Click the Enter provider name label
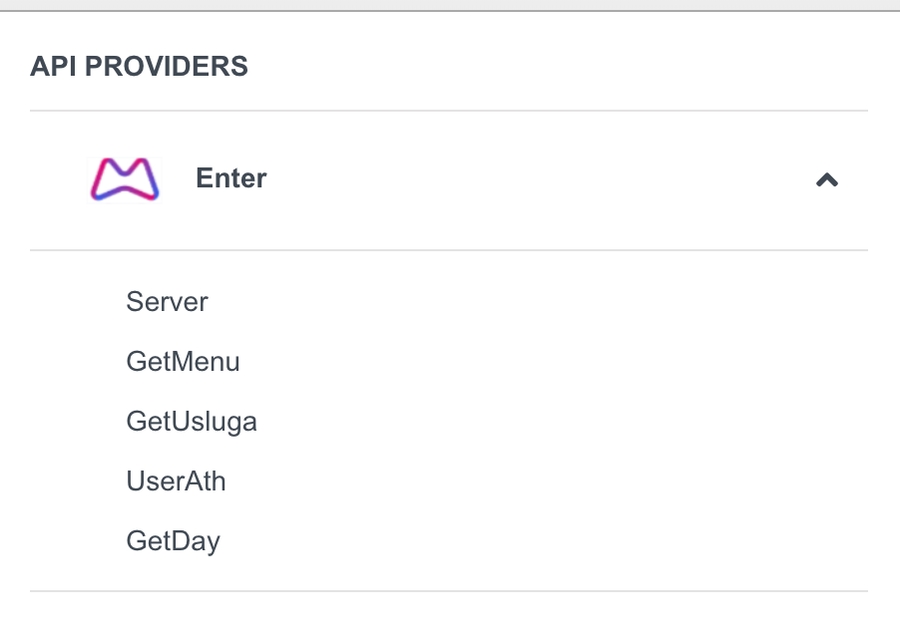 (231, 179)
